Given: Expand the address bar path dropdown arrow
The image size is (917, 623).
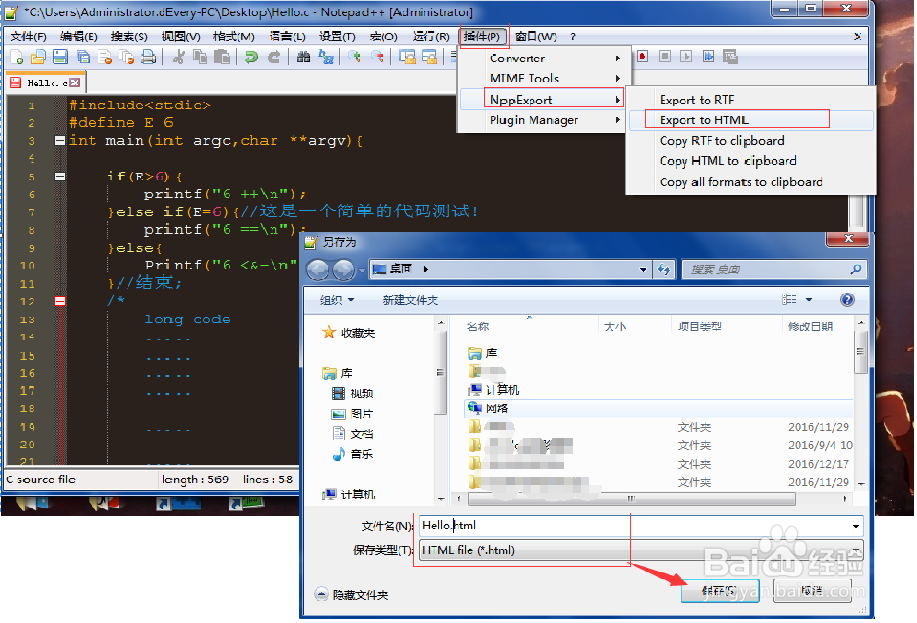Looking at the screenshot, I should tap(643, 269).
